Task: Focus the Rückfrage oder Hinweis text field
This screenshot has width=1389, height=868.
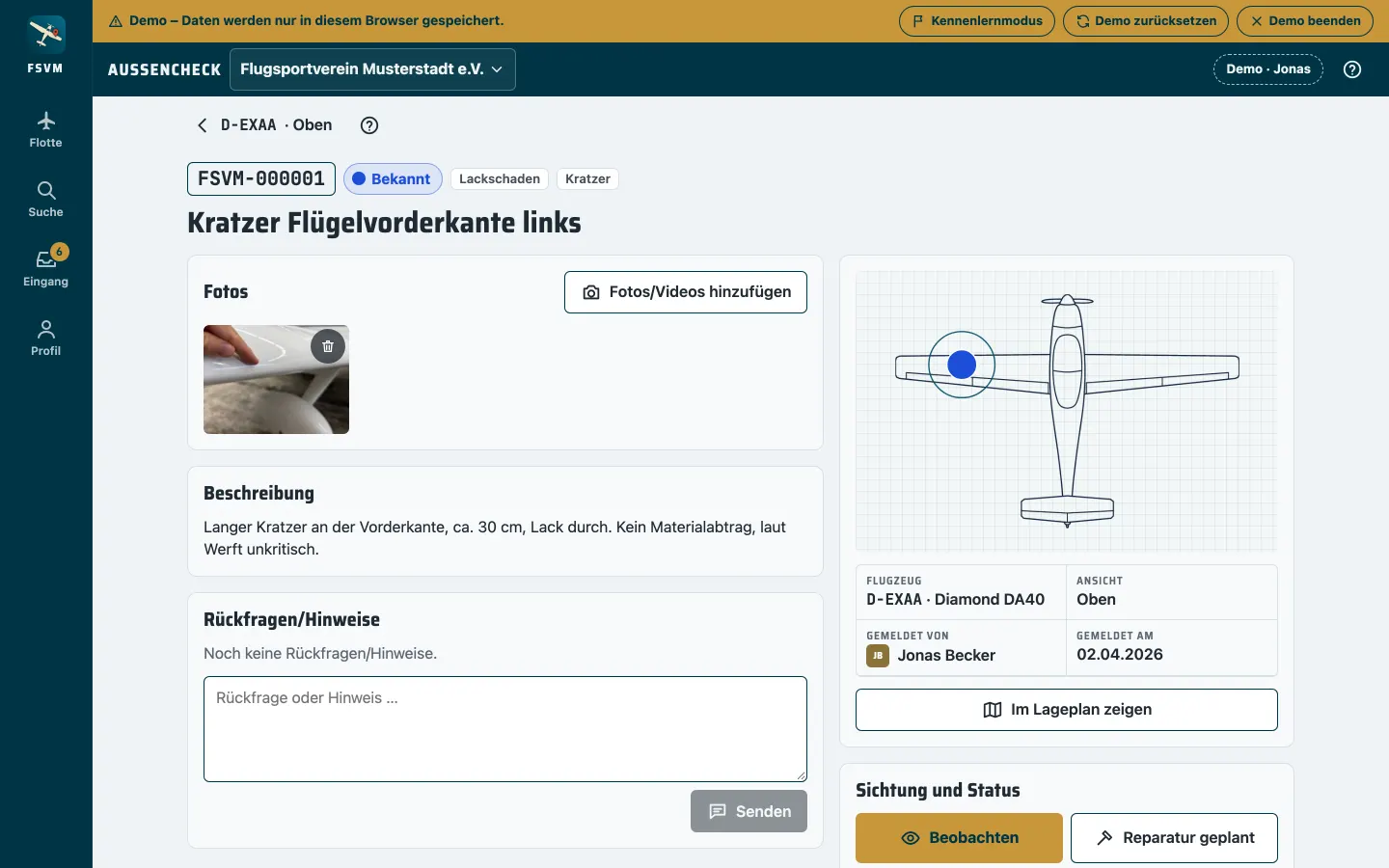Action: (505, 729)
